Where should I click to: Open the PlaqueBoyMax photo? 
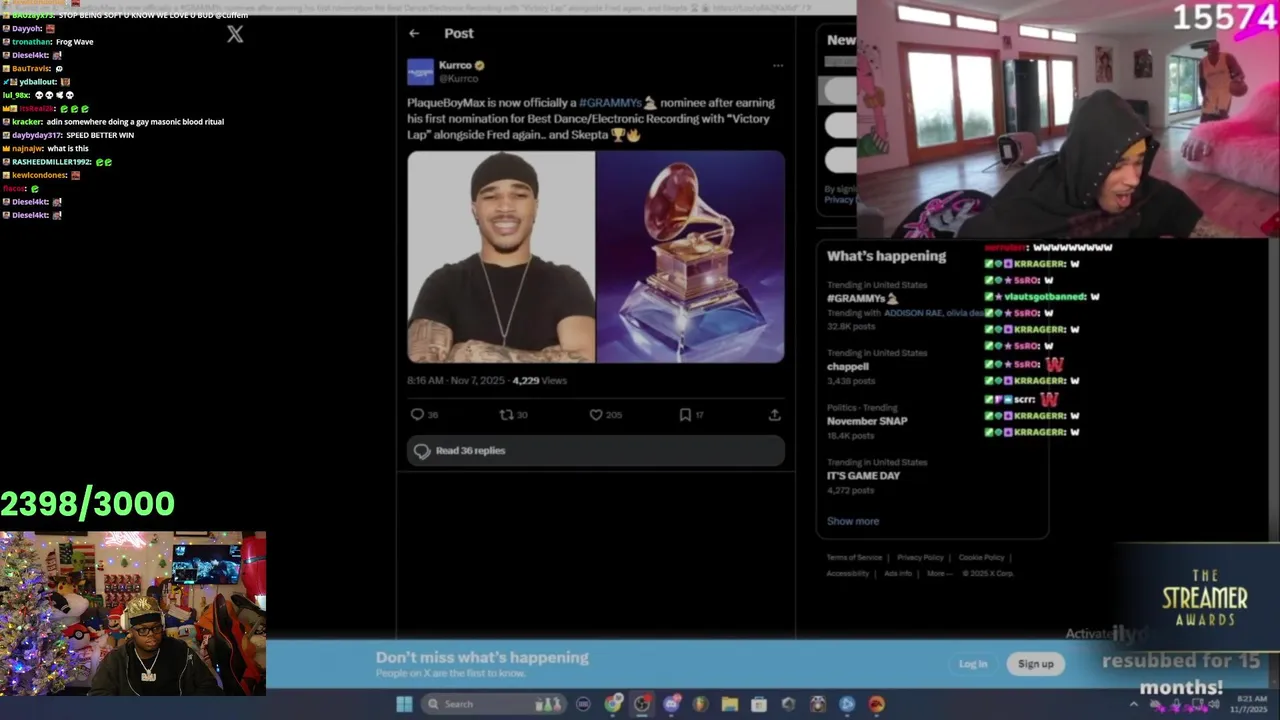501,257
